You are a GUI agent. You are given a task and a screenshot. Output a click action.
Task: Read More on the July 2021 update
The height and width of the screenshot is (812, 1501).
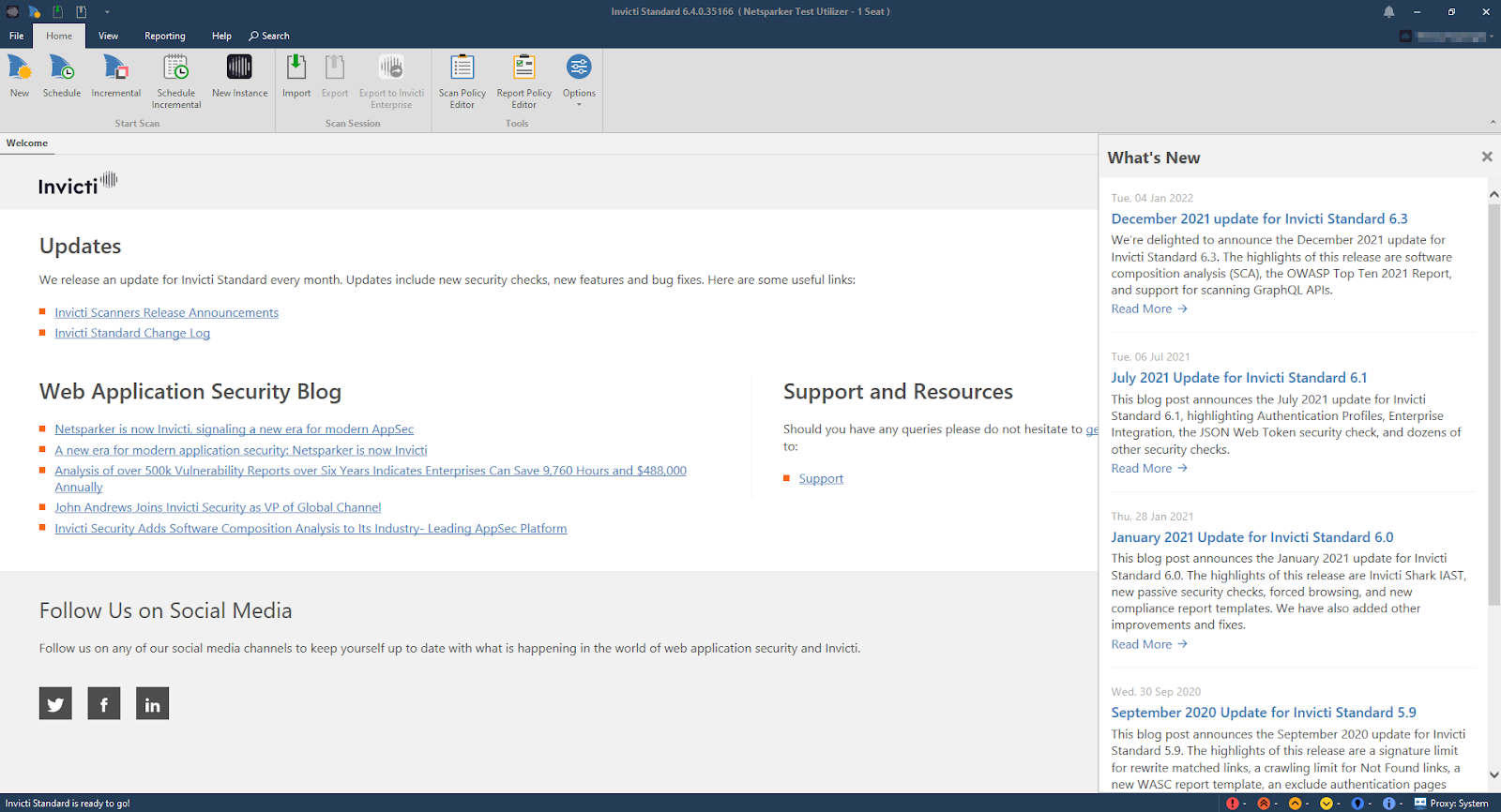point(1149,468)
